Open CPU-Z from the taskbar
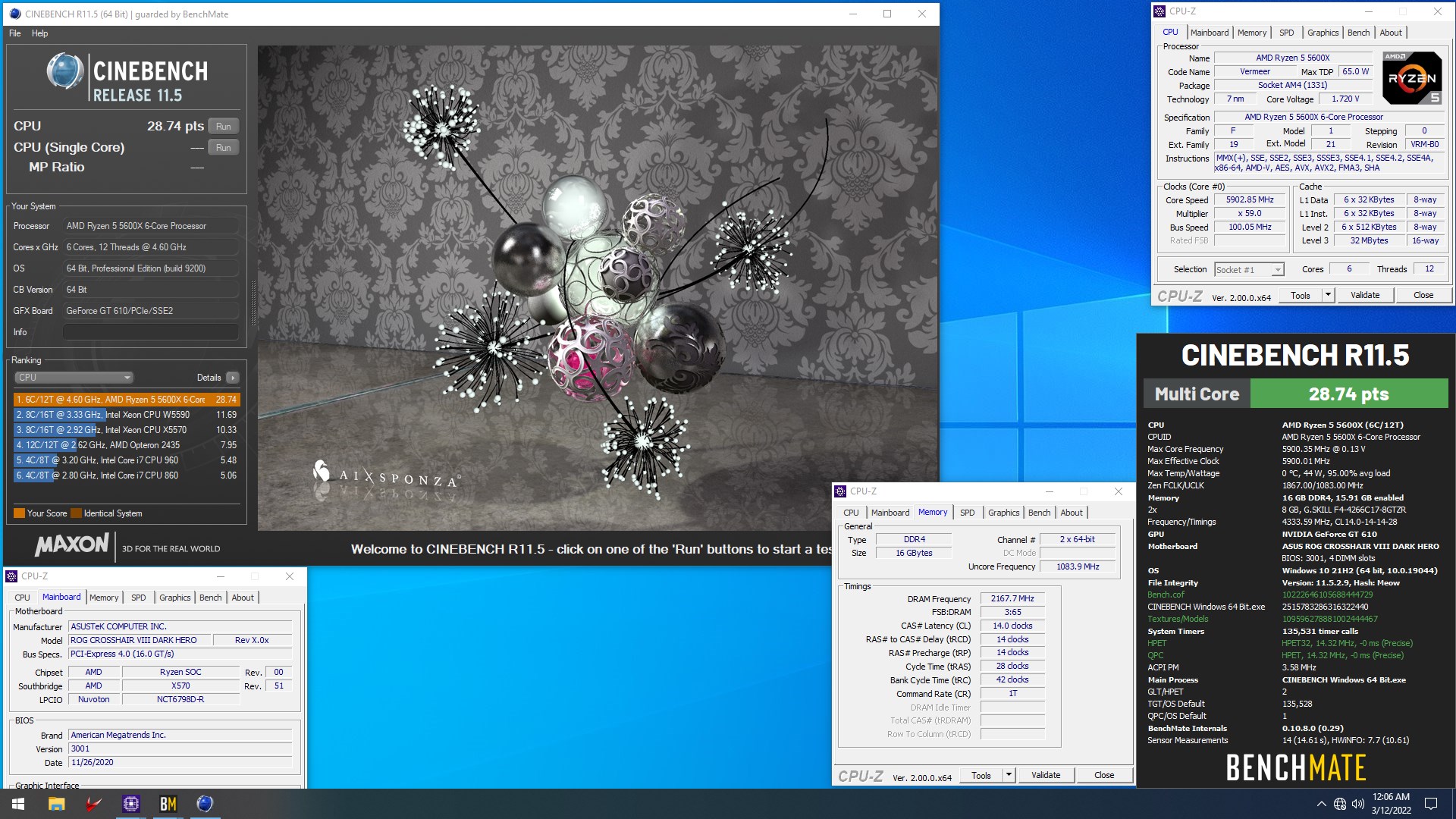Image resolution: width=1456 pixels, height=819 pixels. (x=130, y=804)
